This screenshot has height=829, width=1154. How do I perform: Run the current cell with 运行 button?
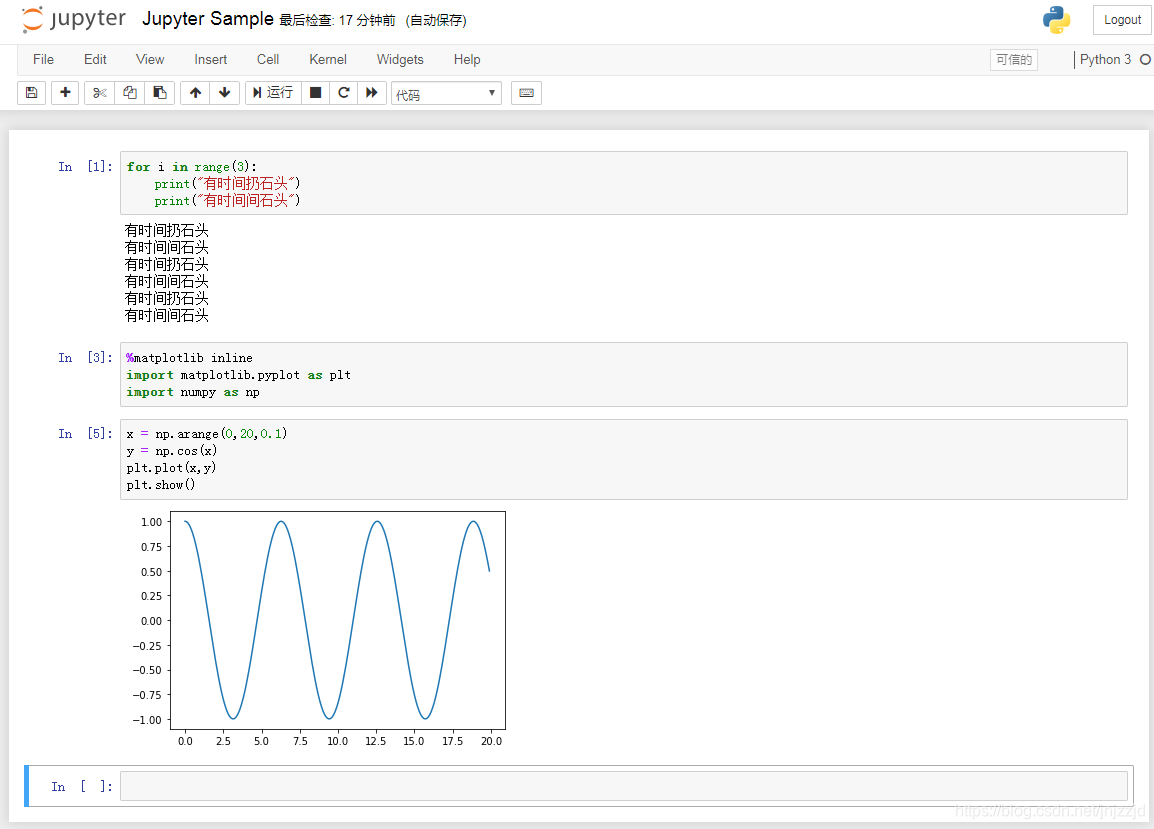tap(271, 92)
